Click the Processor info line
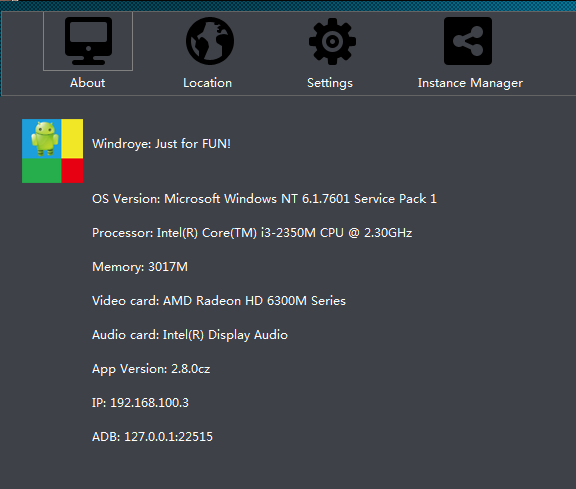 pos(252,233)
